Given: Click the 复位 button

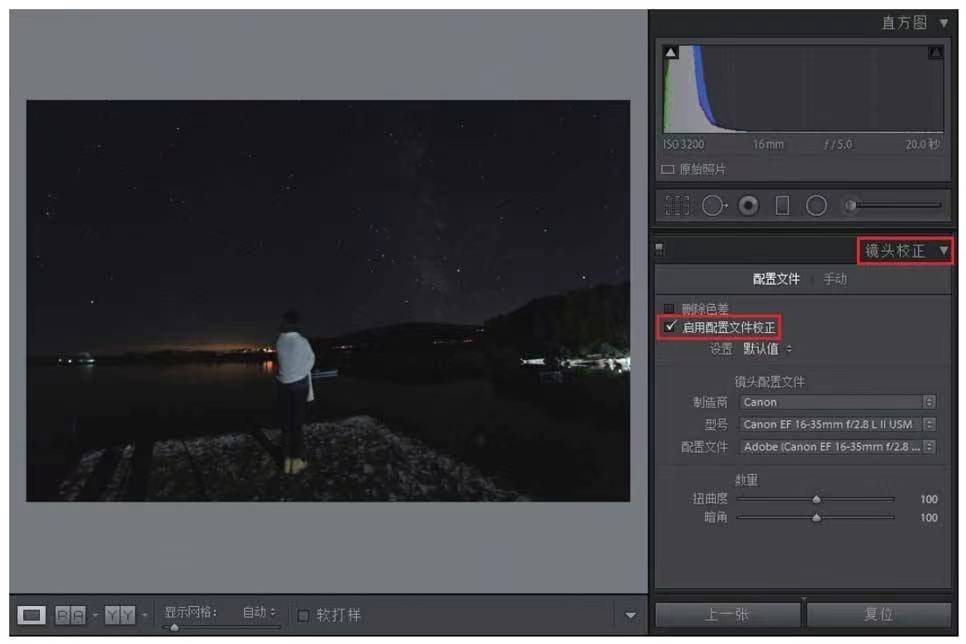Looking at the screenshot, I should [x=879, y=614].
